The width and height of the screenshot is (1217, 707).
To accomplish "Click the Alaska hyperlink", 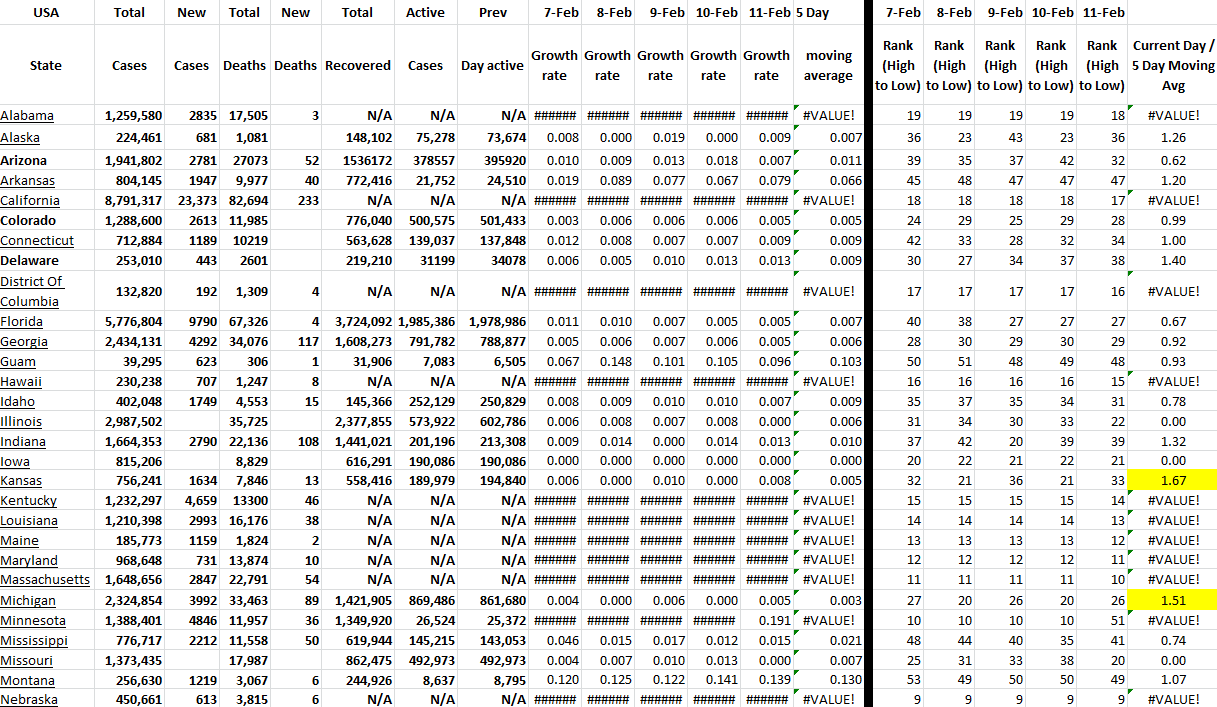I will (x=21, y=138).
